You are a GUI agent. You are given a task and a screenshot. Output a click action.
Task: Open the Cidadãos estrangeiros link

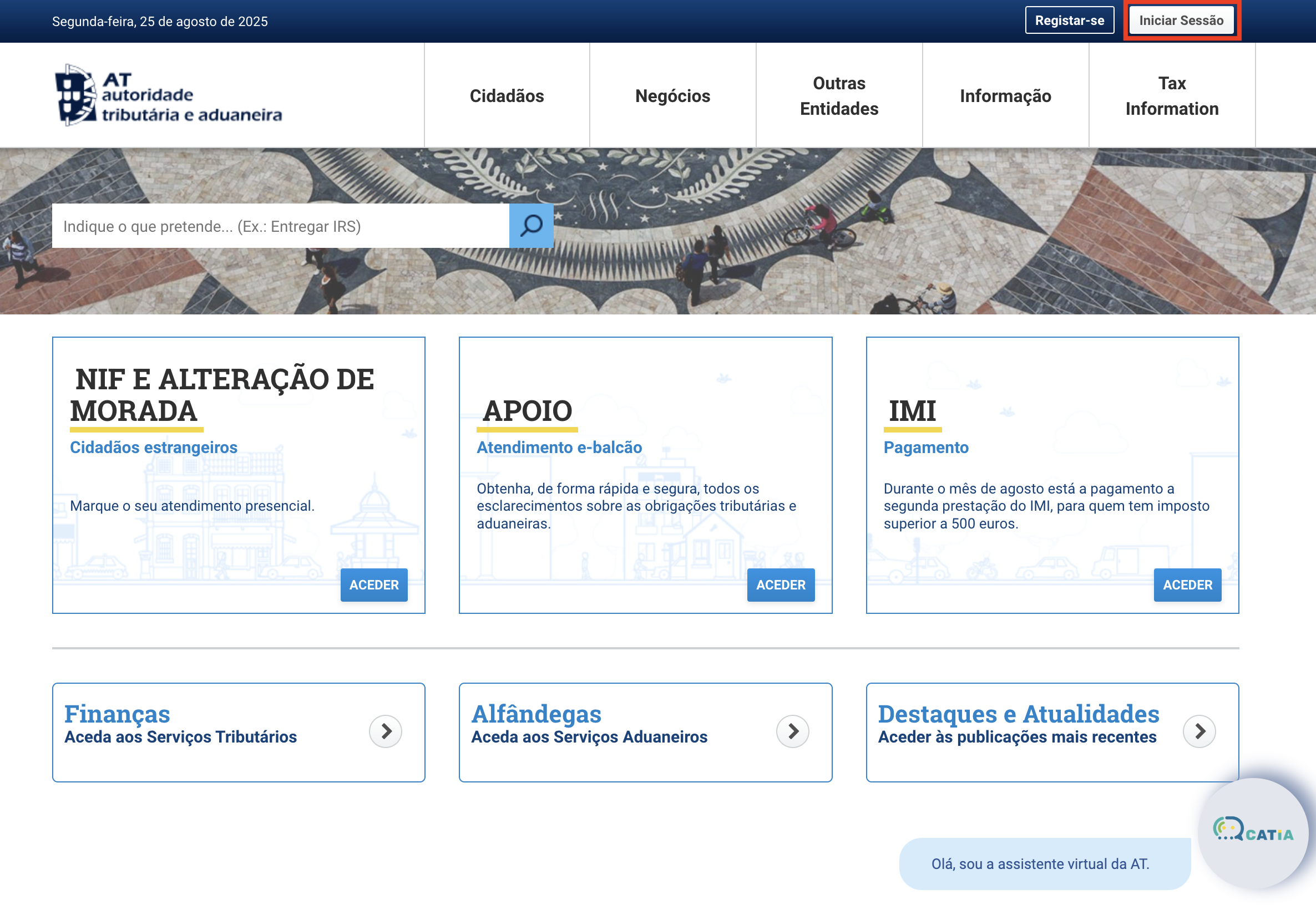[154, 448]
